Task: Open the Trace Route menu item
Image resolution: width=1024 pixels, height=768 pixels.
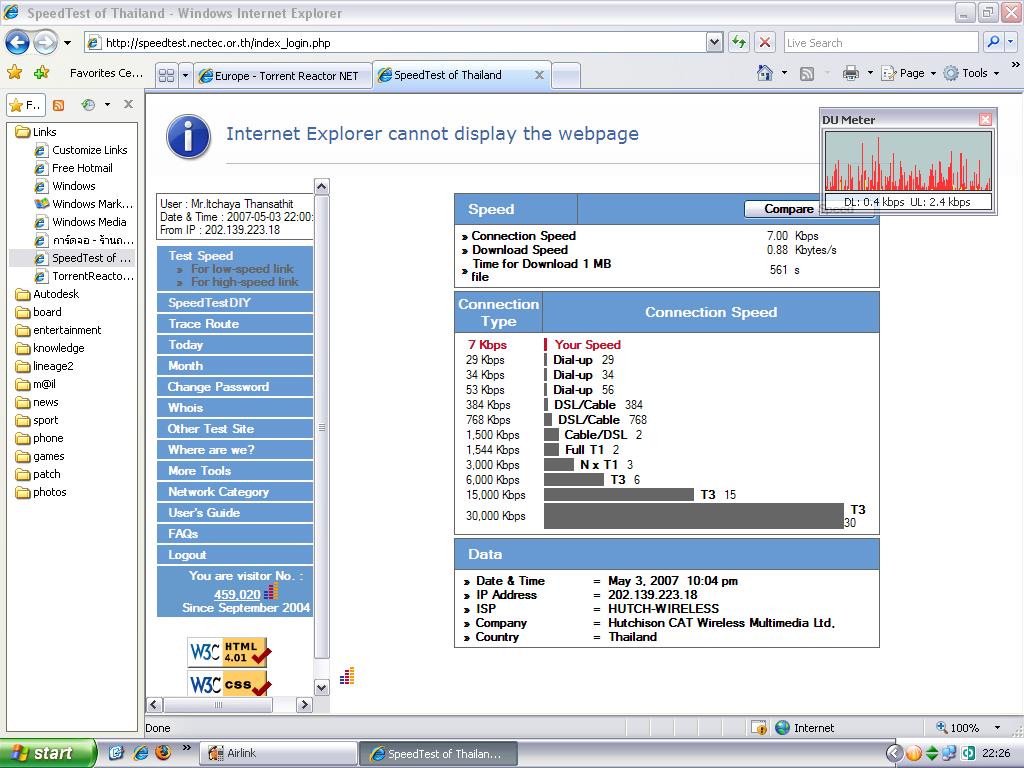Action: [235, 323]
